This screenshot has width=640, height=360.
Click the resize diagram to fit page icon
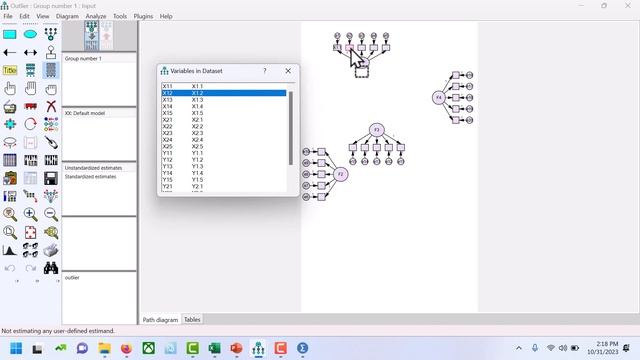point(30,232)
